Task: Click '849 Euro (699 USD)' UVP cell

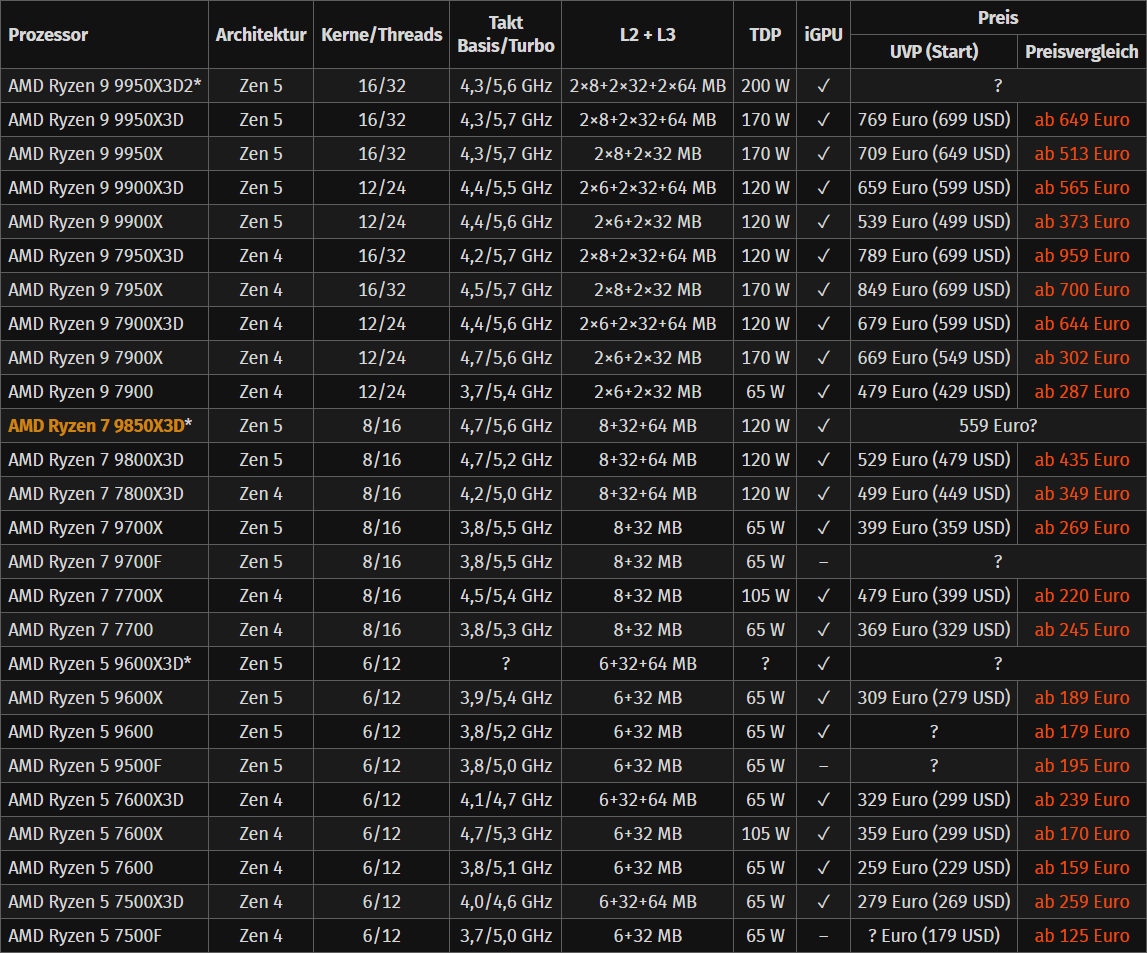Action: point(933,290)
